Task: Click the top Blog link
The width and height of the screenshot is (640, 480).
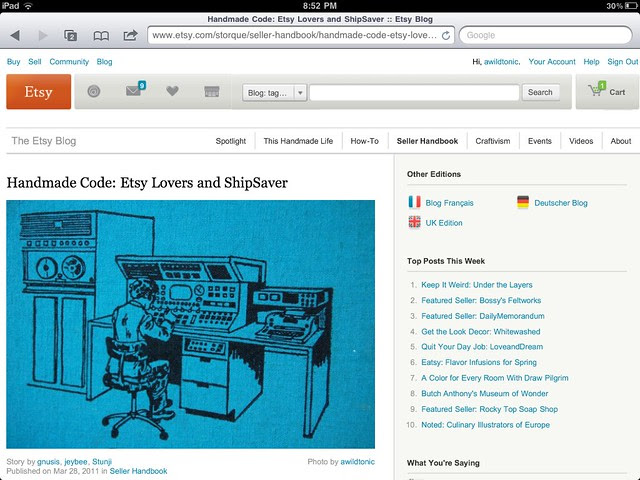Action: pos(104,62)
